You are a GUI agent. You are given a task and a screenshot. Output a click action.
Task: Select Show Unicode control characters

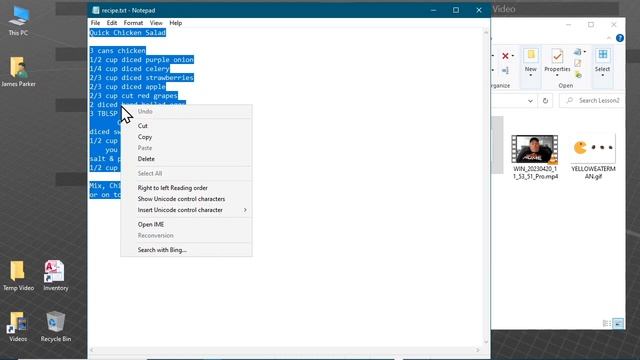pos(186,199)
